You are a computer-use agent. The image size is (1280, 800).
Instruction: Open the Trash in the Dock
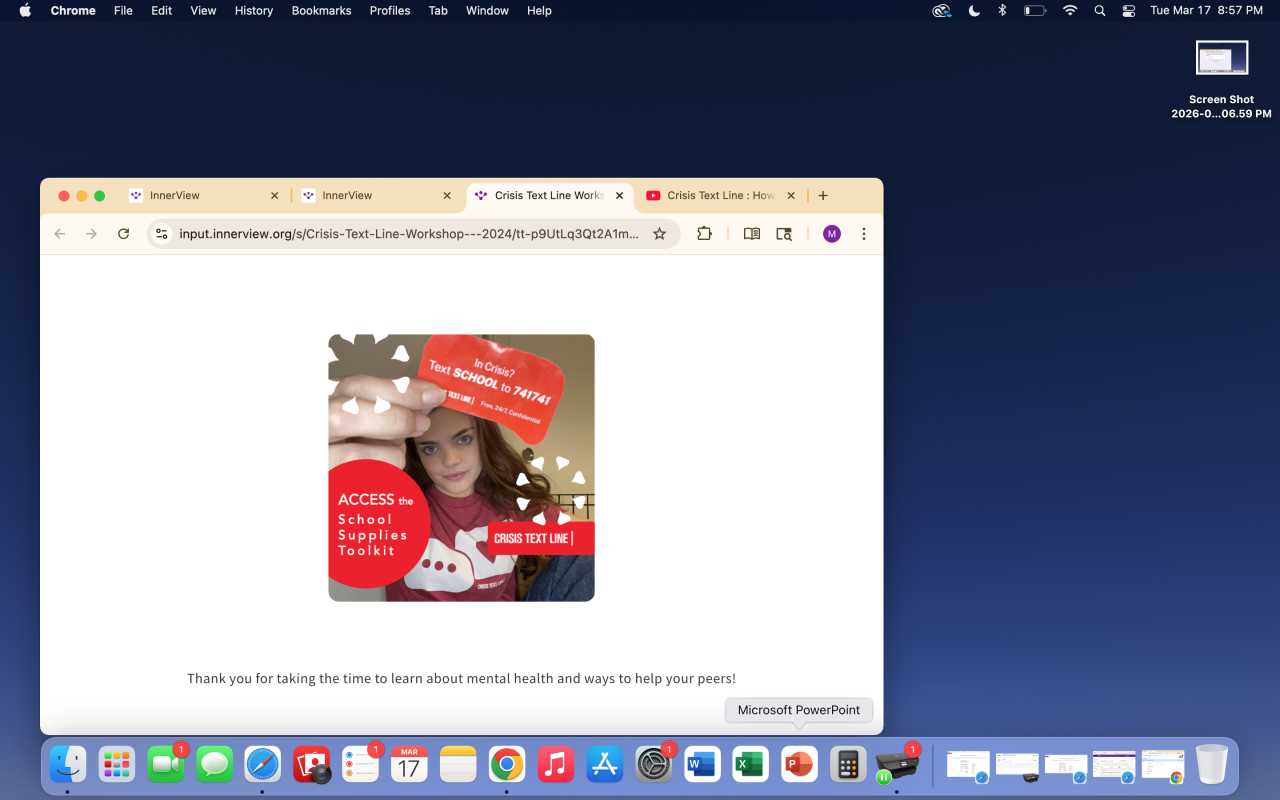click(x=1212, y=765)
